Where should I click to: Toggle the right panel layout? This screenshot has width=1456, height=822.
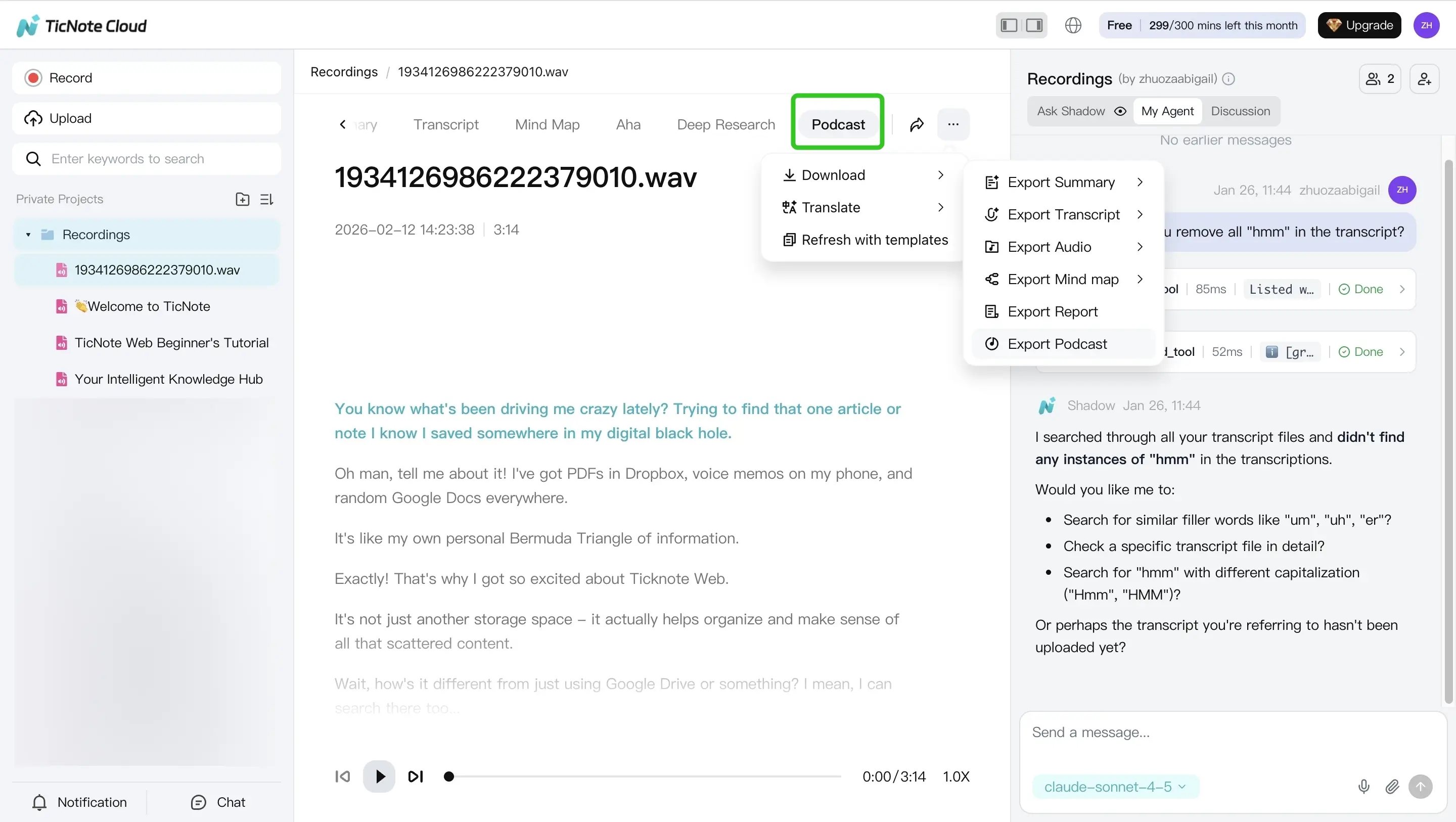pos(1033,25)
